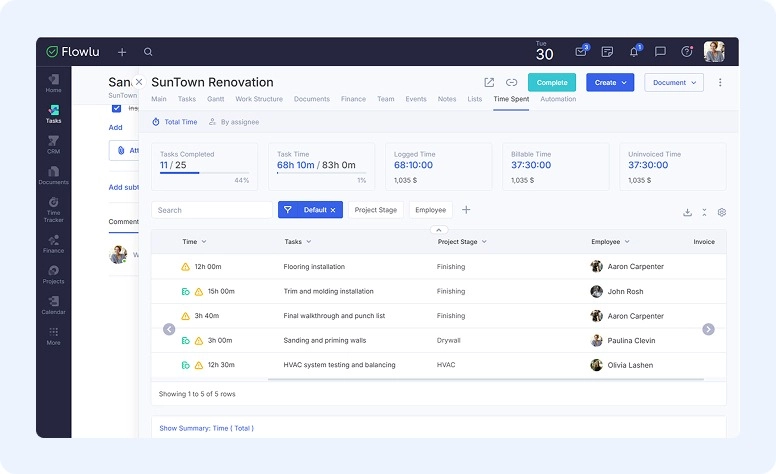
Task: Collapse the summary cards with up chevron
Action: [438, 230]
